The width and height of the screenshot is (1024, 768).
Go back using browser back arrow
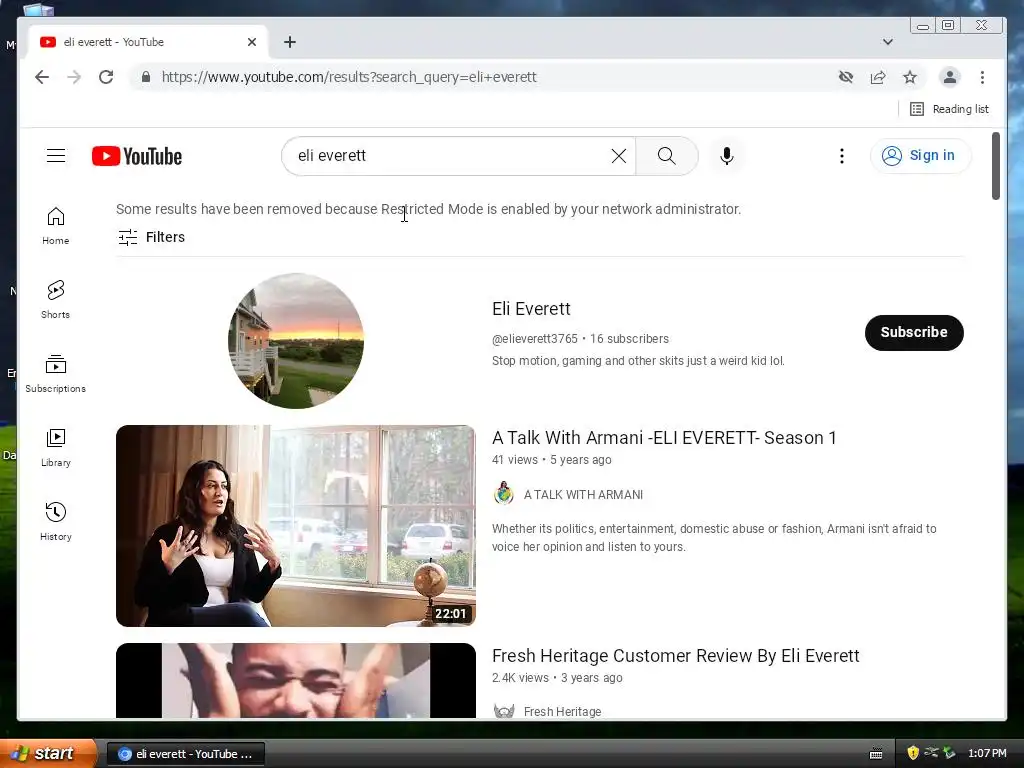[42, 77]
